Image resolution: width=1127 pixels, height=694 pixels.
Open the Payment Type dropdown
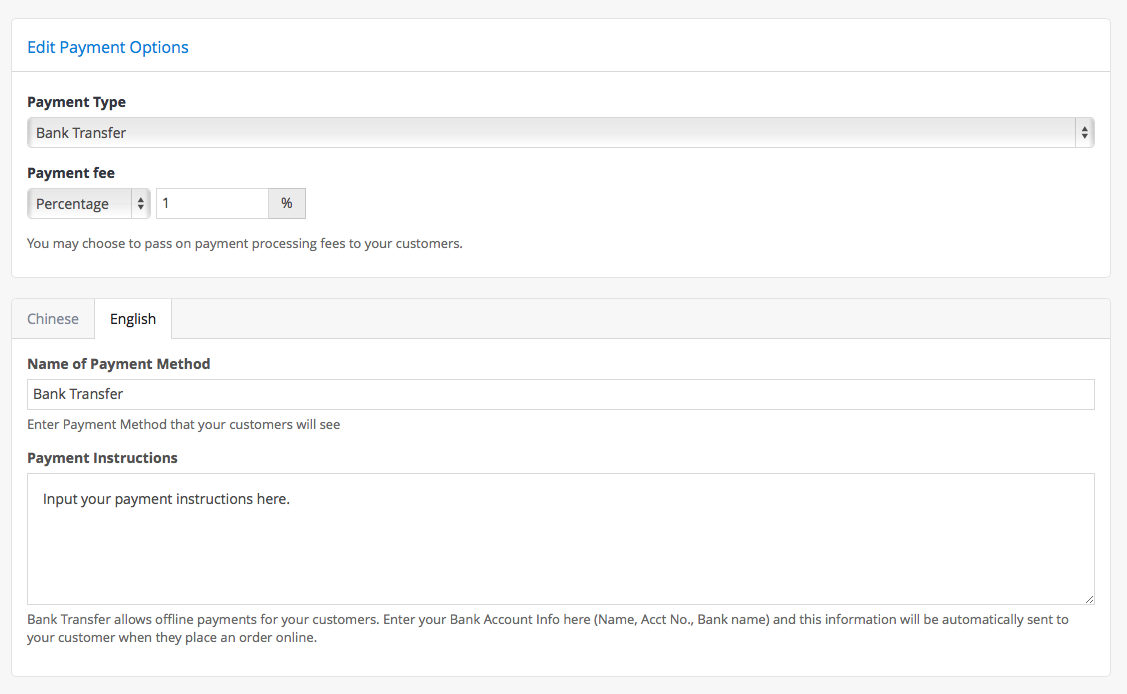[561, 133]
